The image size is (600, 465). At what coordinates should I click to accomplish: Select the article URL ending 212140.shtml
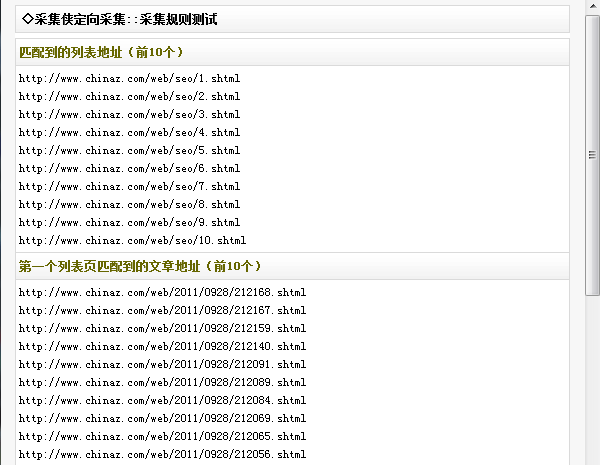(x=162, y=346)
